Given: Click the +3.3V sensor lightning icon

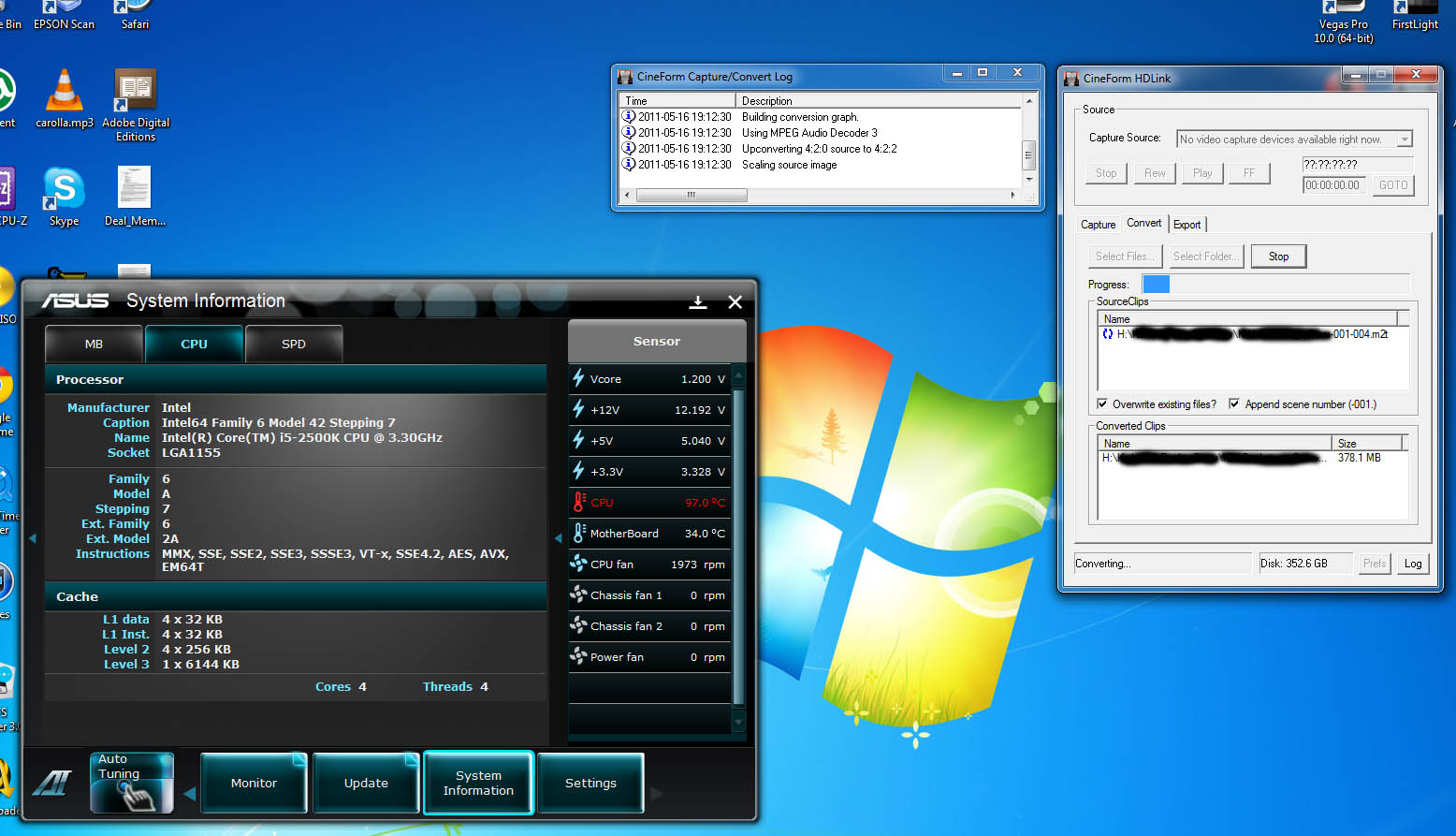Looking at the screenshot, I should tap(578, 472).
